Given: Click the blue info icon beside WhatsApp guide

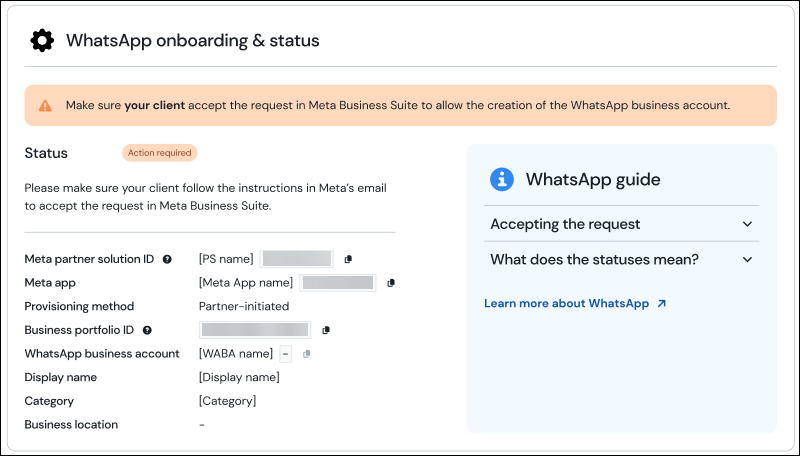Looking at the screenshot, I should [501, 180].
